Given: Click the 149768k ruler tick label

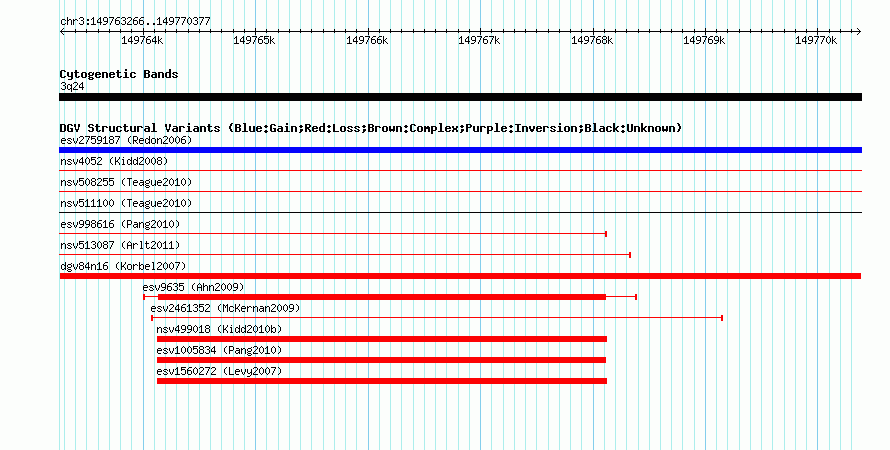Looking at the screenshot, I should click(x=592, y=40).
